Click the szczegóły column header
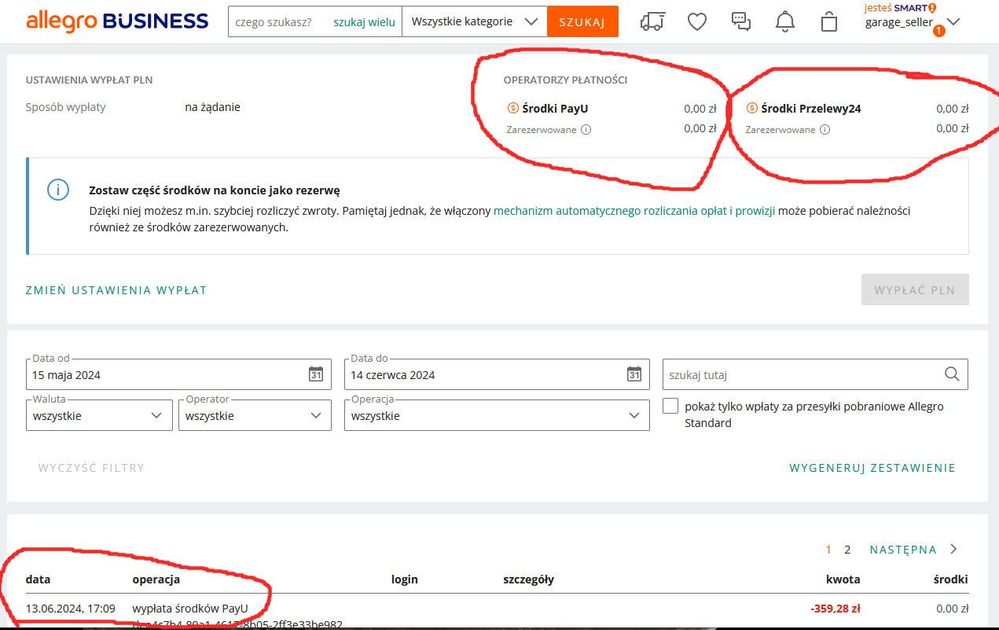 [528, 579]
